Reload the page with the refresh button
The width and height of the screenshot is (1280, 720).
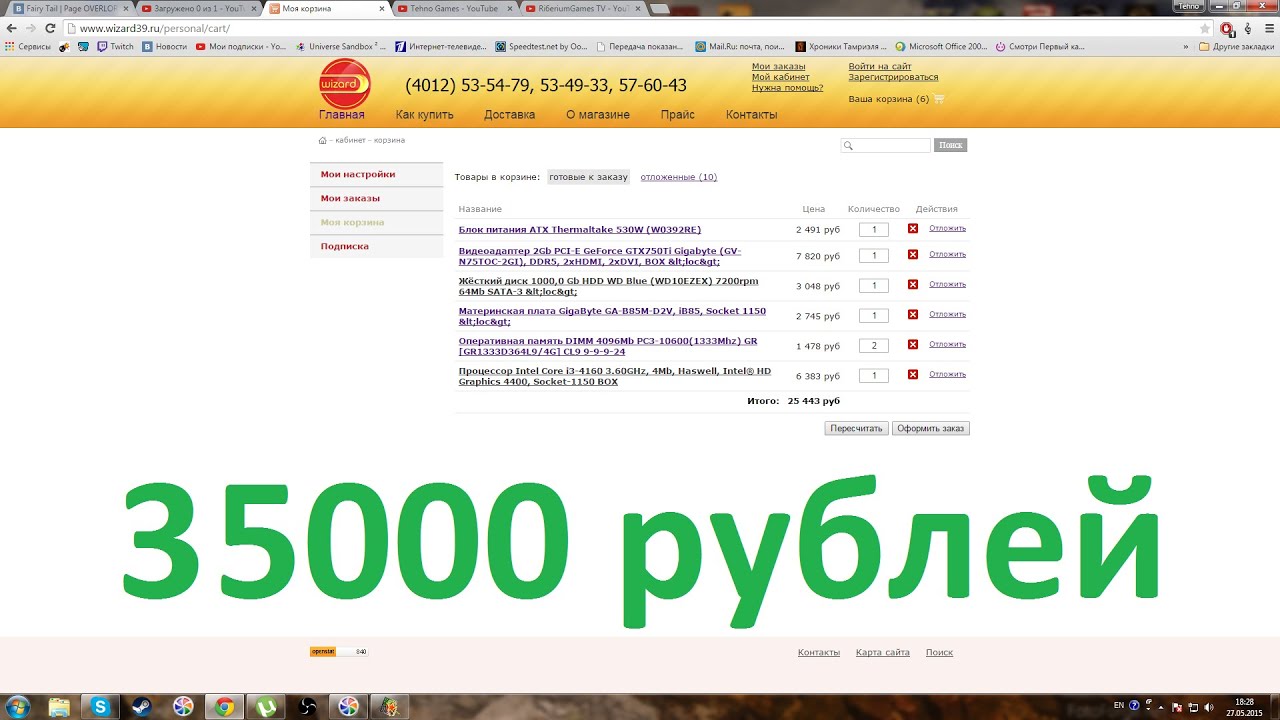[53, 28]
